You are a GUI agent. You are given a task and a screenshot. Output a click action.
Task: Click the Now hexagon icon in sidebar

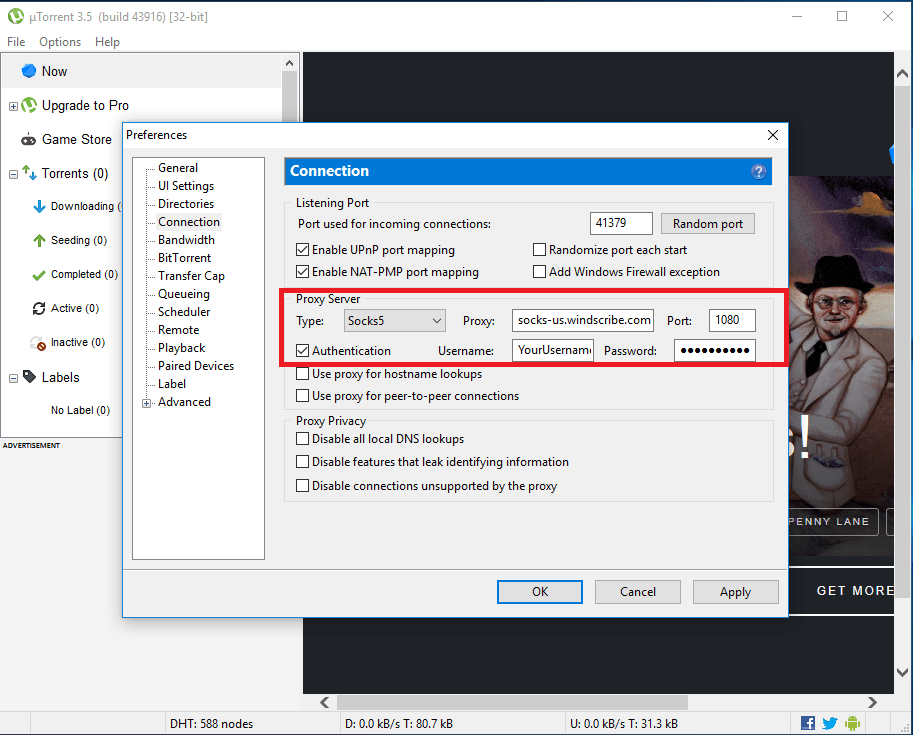pos(29,71)
